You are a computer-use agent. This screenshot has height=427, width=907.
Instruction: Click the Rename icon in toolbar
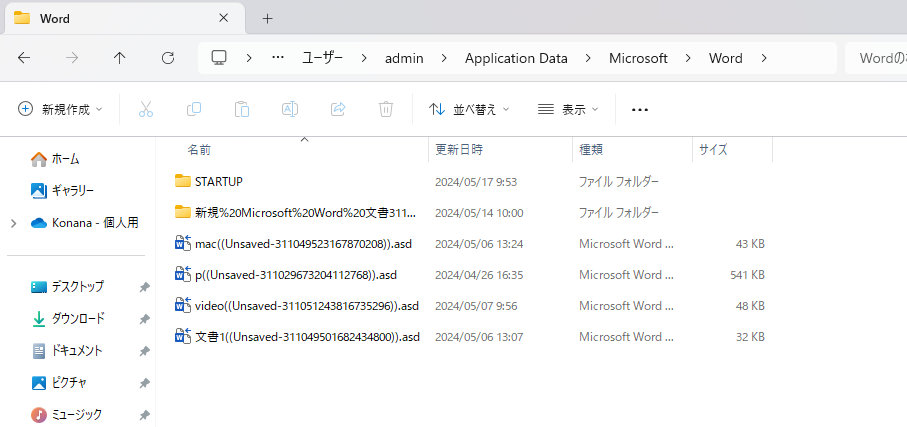click(290, 109)
